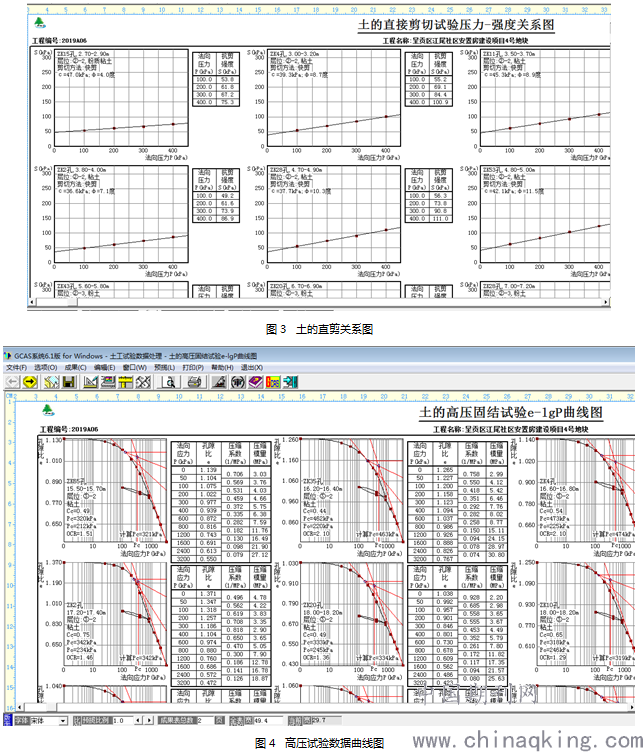
Task: Increase 缩图比例 with the right arrow
Action: [x=149, y=721]
